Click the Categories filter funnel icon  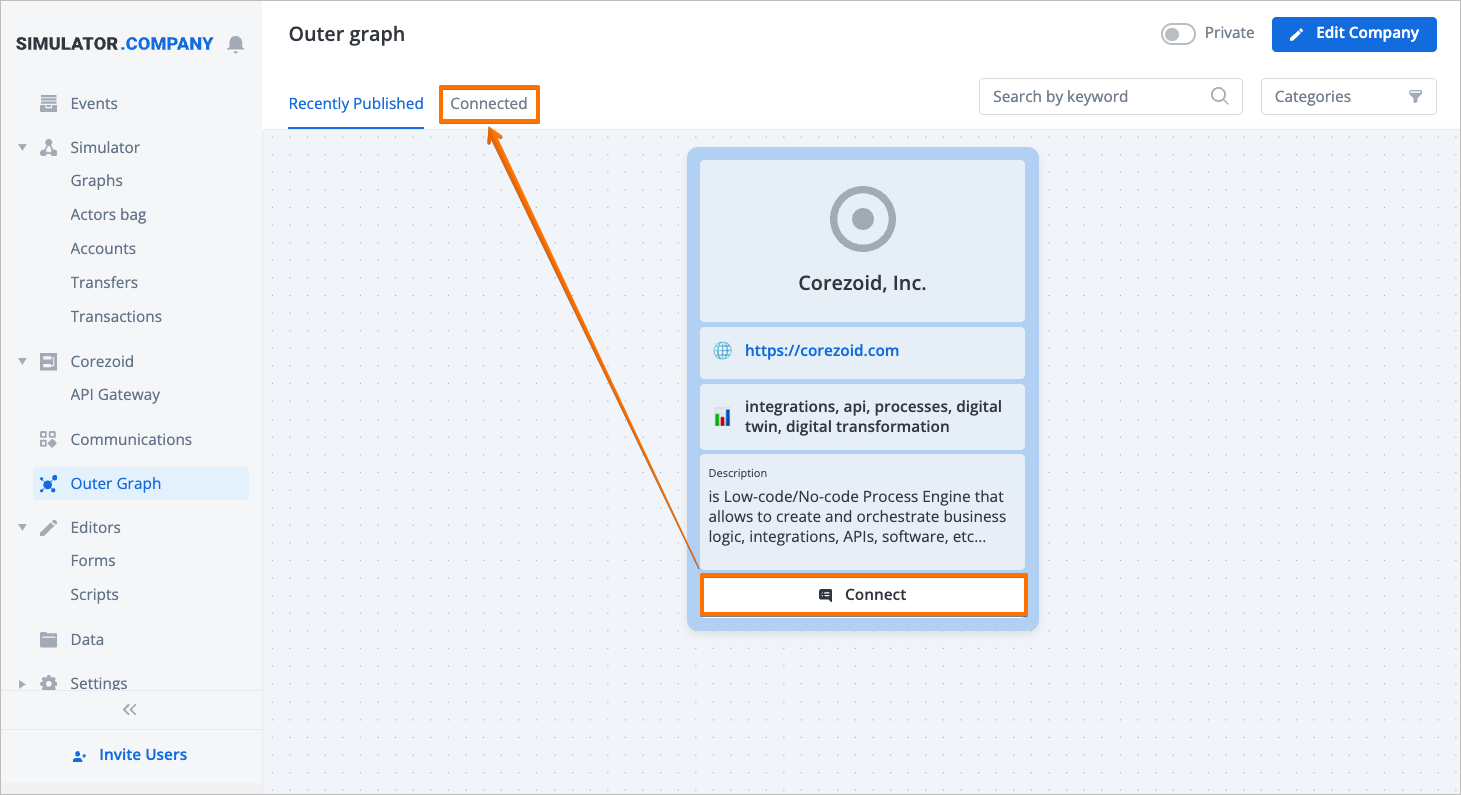click(1415, 96)
